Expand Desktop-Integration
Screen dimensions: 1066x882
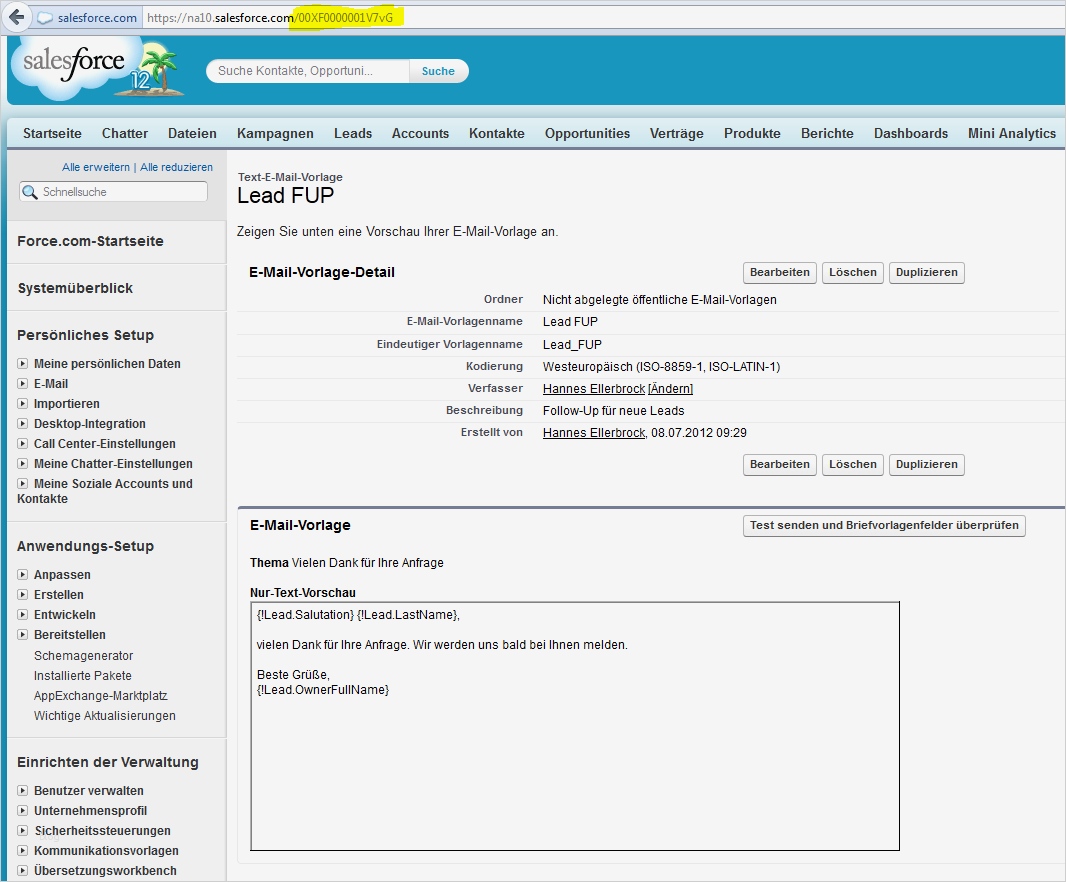click(x=22, y=424)
